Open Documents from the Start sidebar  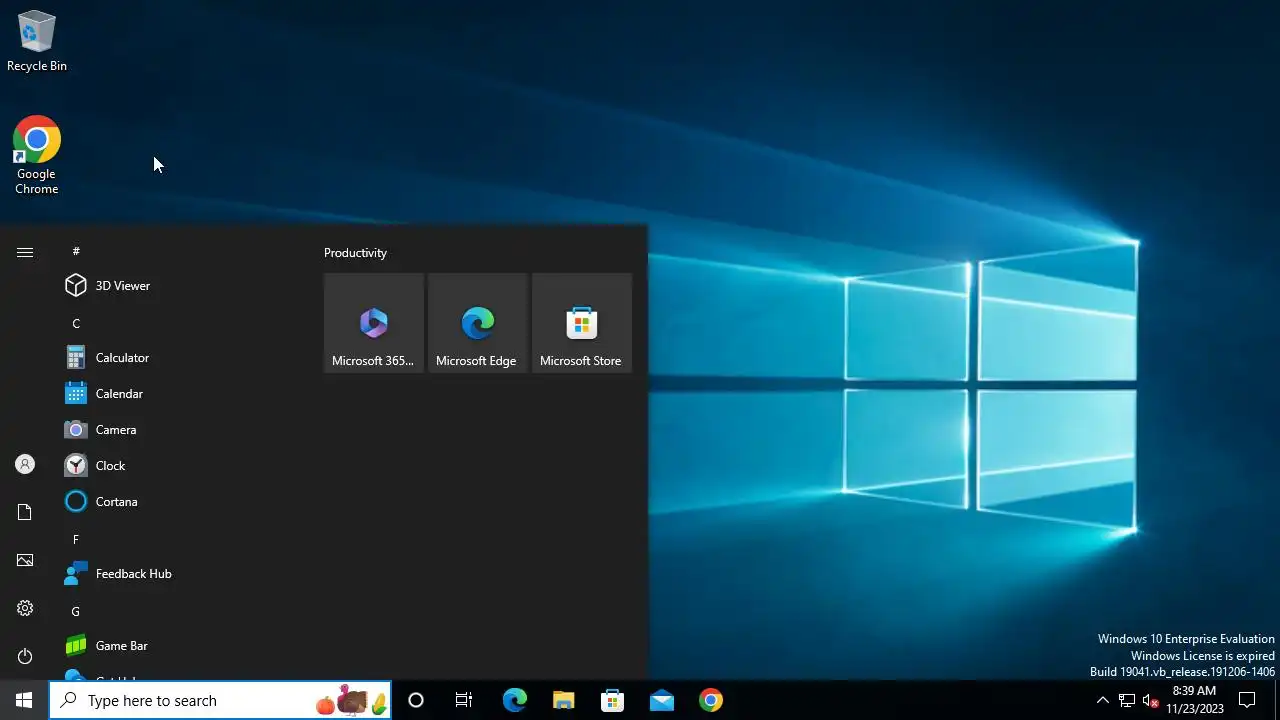coord(25,512)
